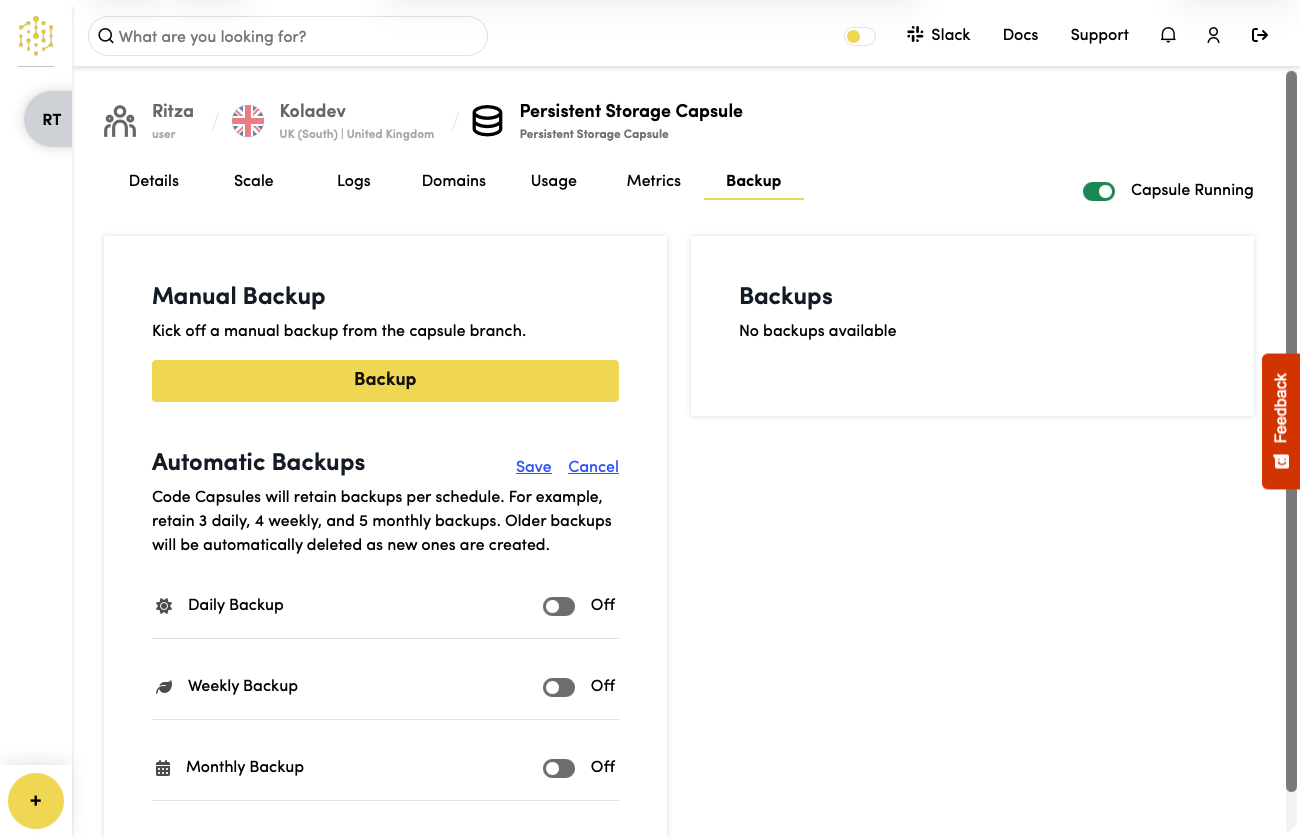Switch to the Details tab
The image size is (1300, 837).
[x=153, y=181]
